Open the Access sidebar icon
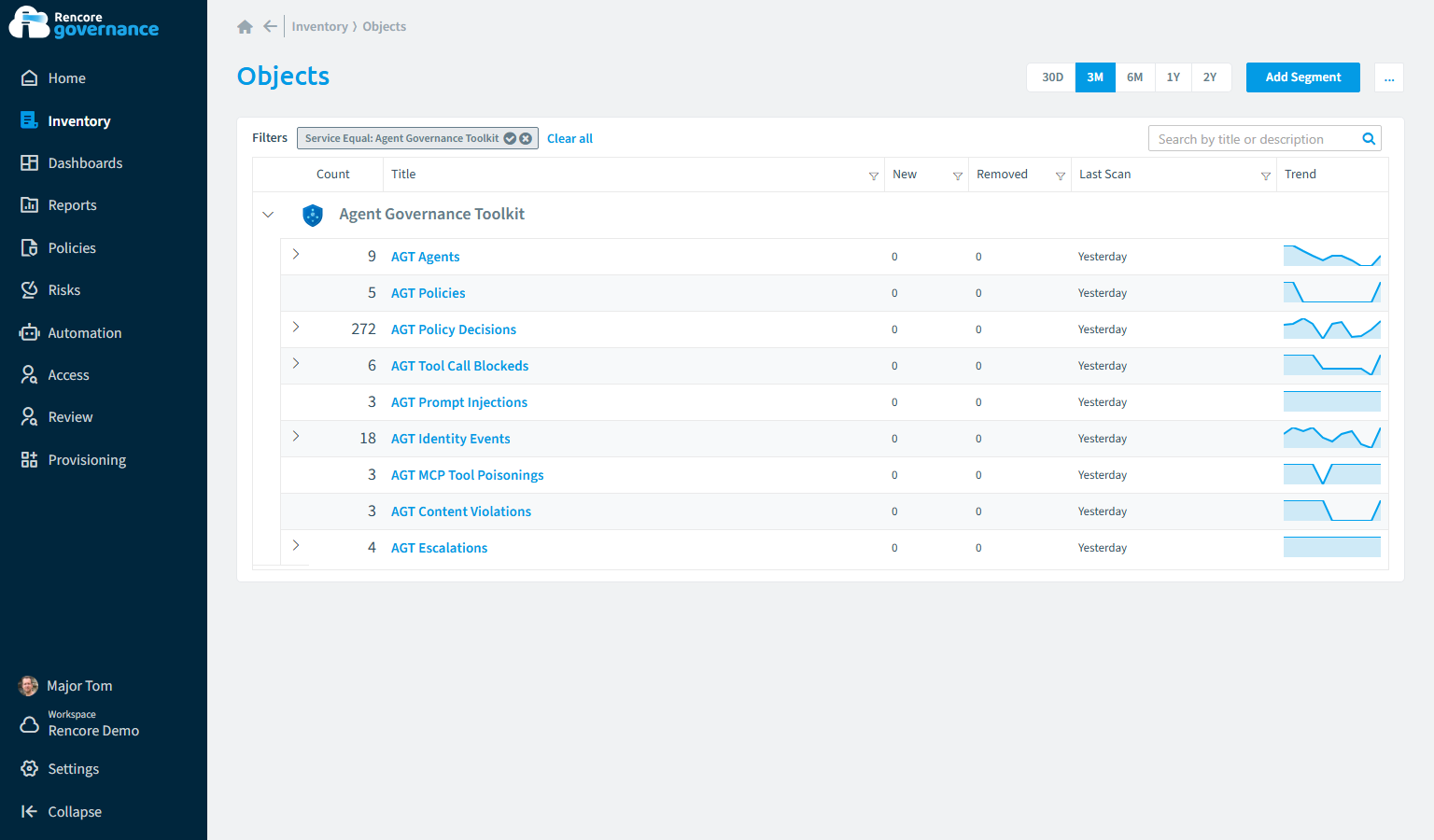The image size is (1434, 840). click(29, 374)
